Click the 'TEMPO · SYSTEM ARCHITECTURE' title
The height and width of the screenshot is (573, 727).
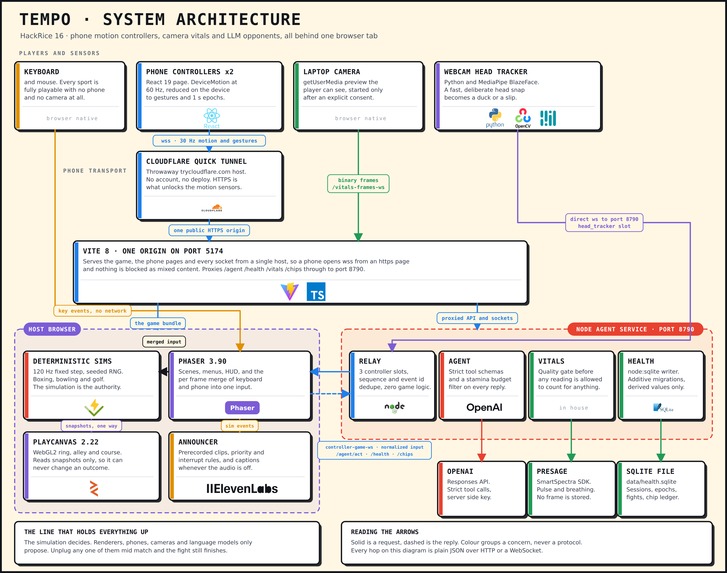tap(160, 19)
